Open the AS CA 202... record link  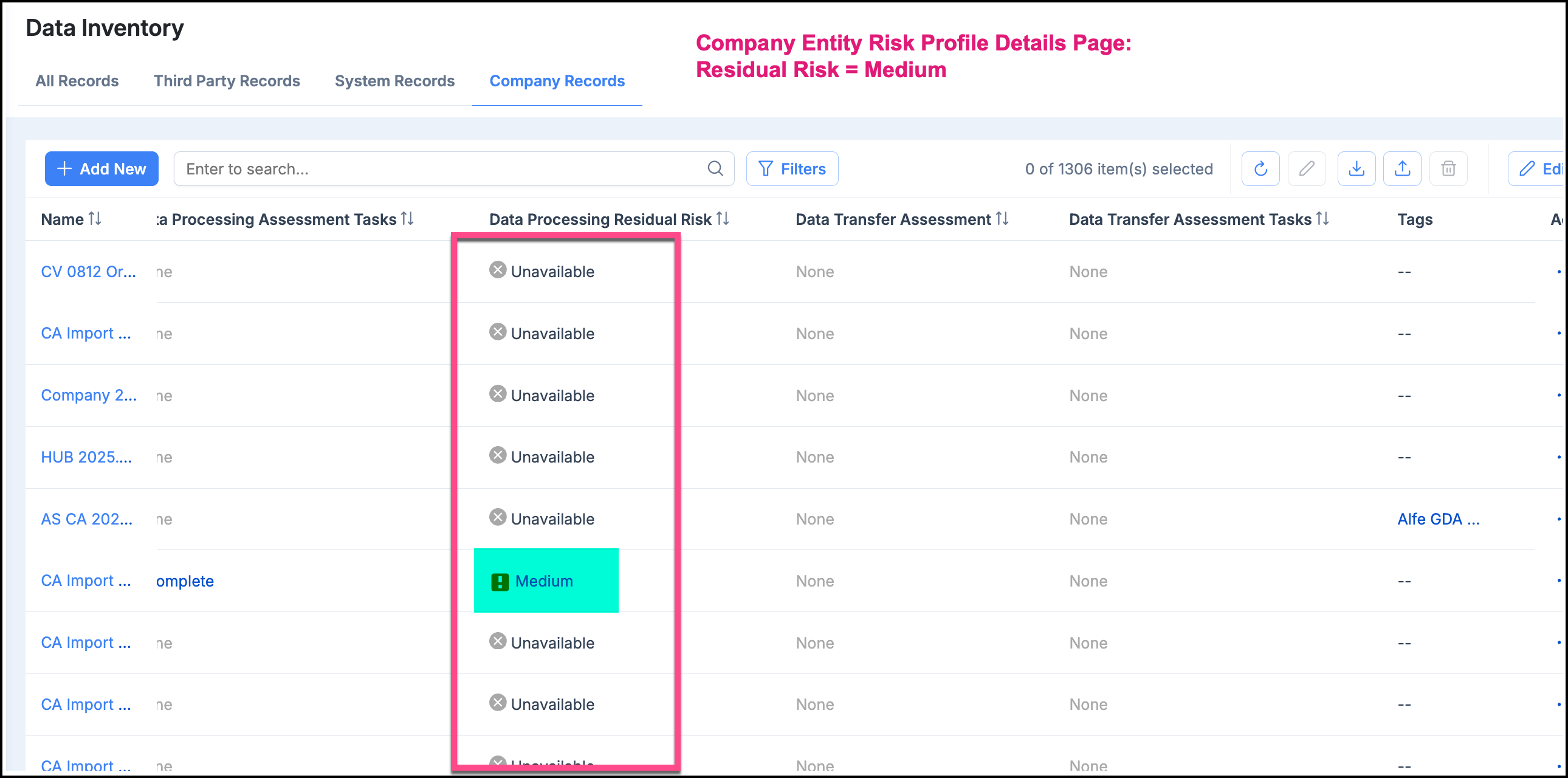pos(86,519)
